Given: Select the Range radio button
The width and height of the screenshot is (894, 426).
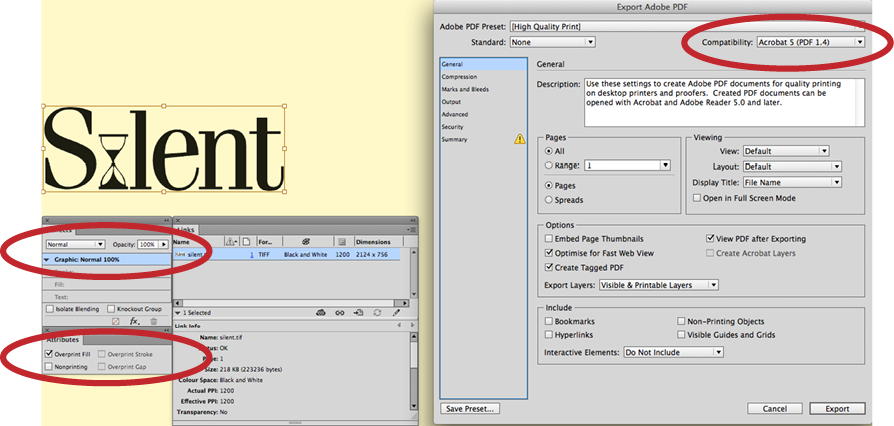Looking at the screenshot, I should click(x=549, y=165).
